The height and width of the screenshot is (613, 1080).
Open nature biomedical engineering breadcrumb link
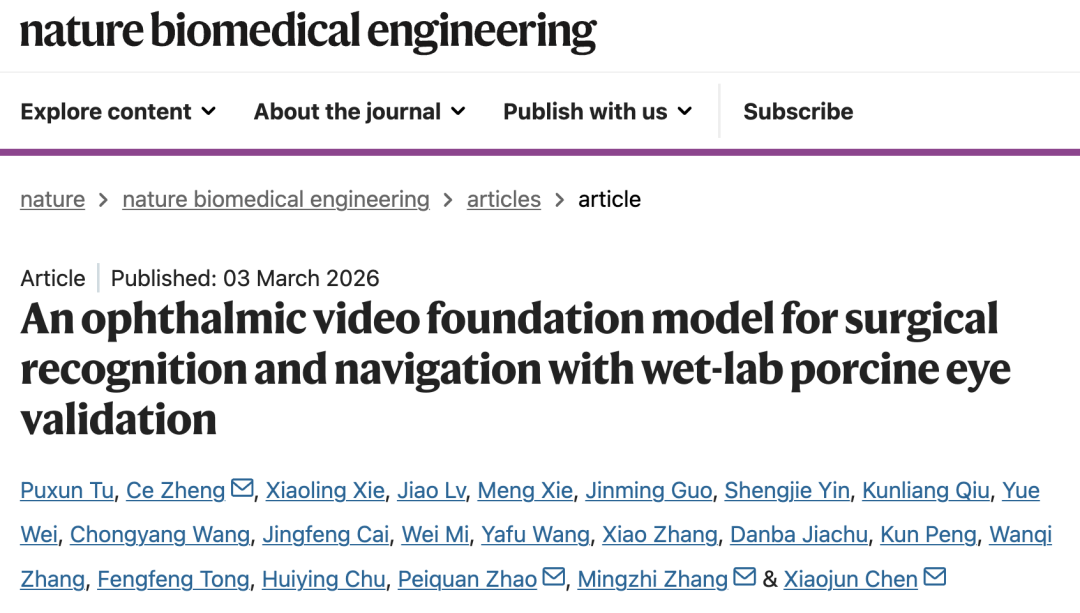(x=275, y=199)
